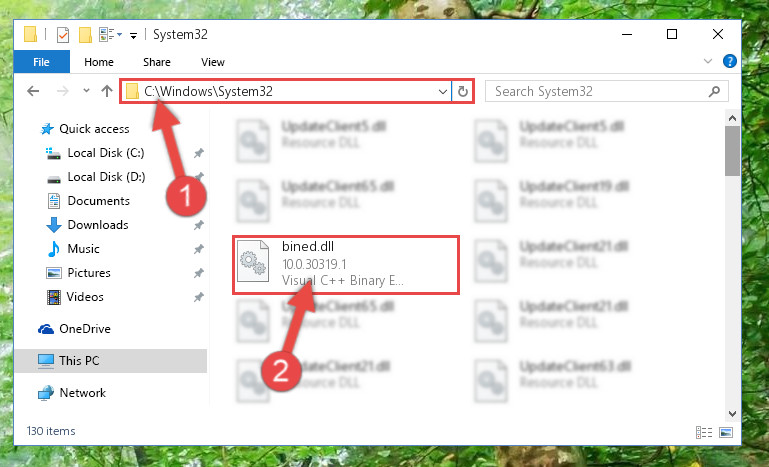Click the vertical scrollbar thumb
Image resolution: width=769 pixels, height=467 pixels.
click(x=732, y=151)
